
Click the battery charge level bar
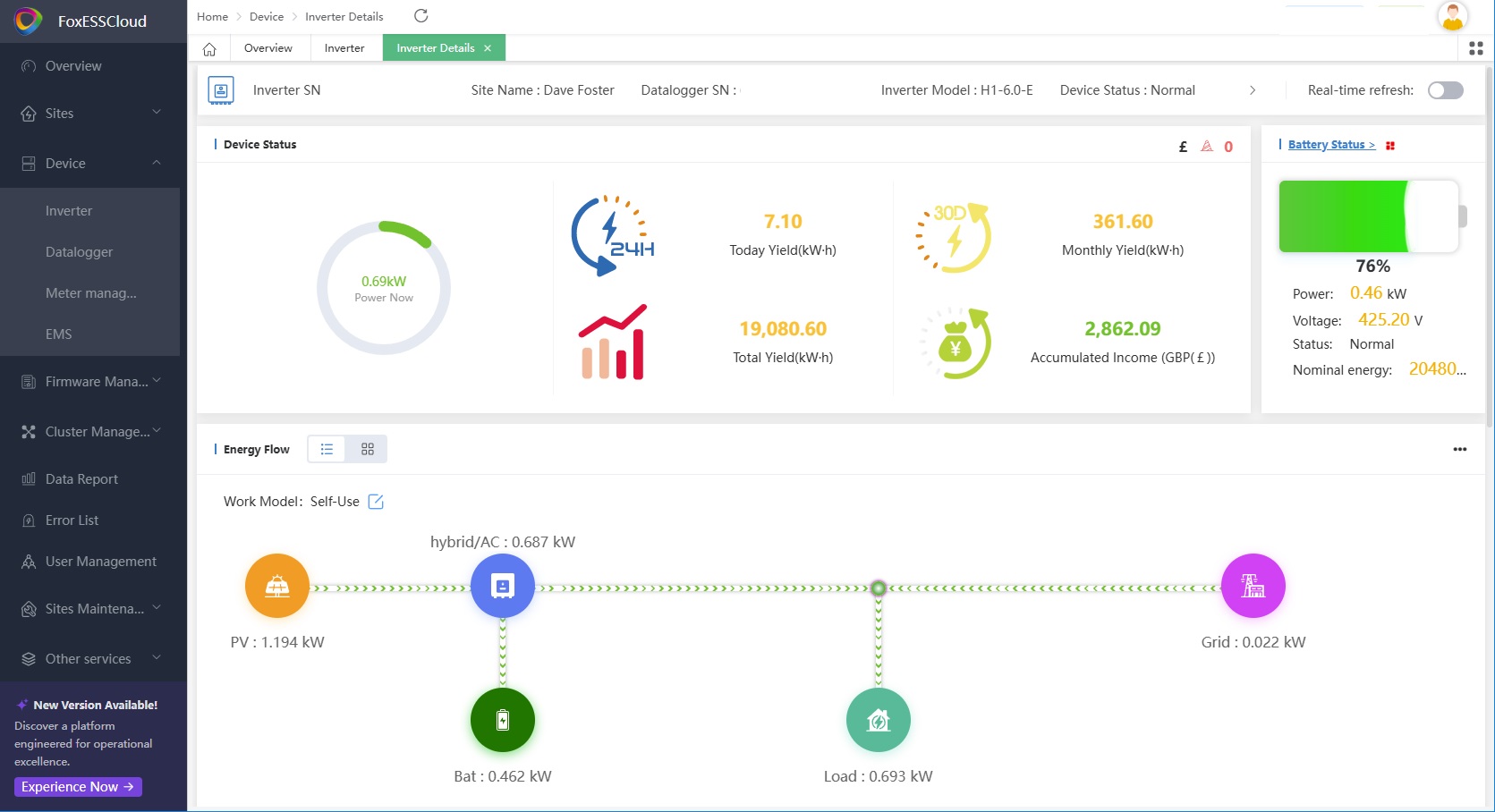point(1369,216)
